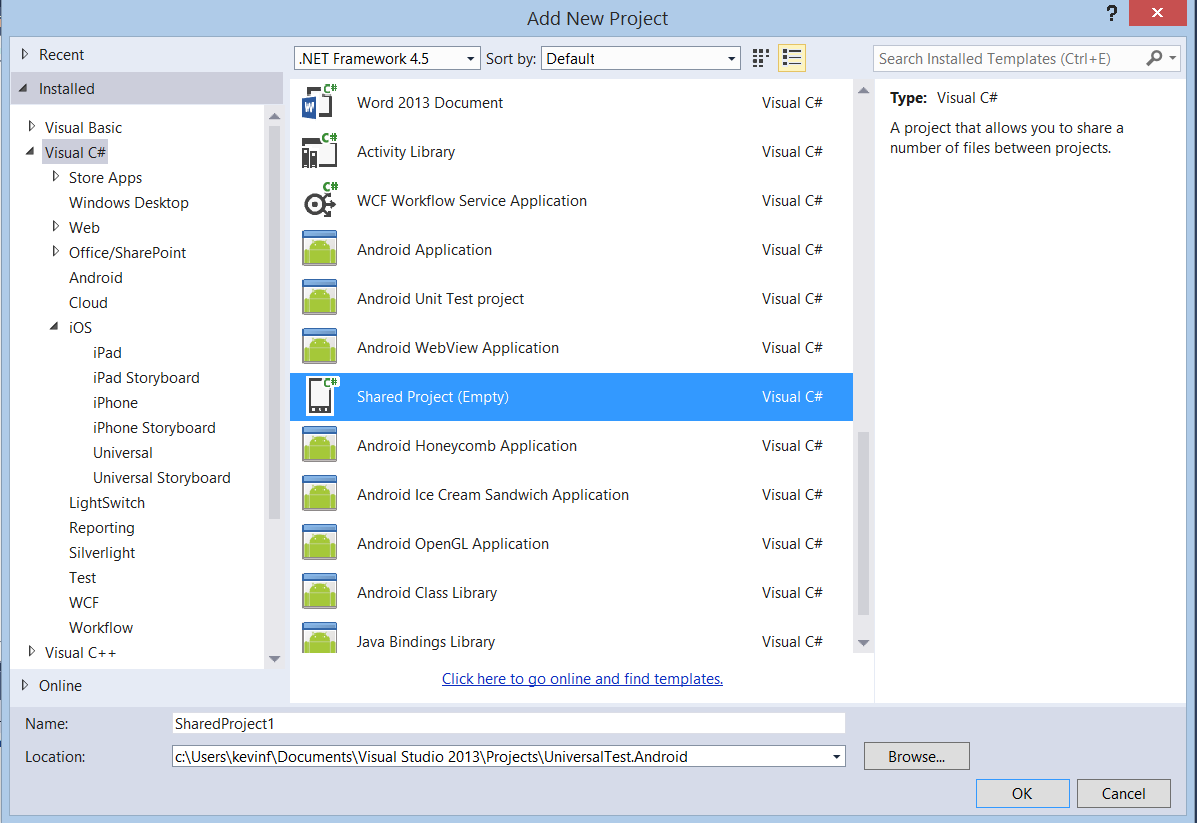Select 'Android Honeycomb Application' template name
Viewport: 1197px width, 823px height.
pos(466,445)
